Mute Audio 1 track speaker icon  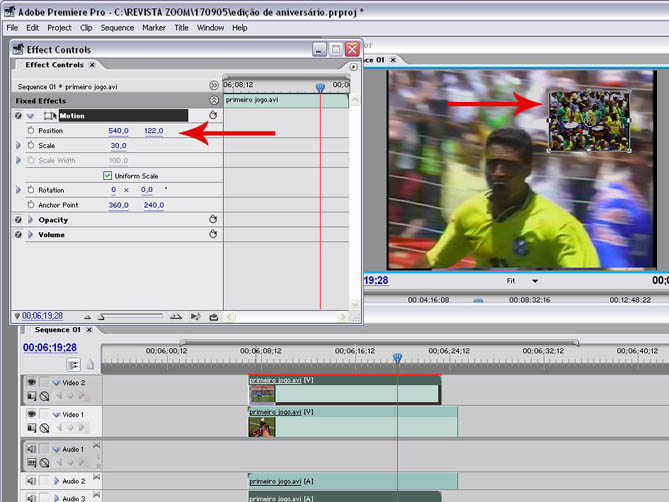coord(31,449)
